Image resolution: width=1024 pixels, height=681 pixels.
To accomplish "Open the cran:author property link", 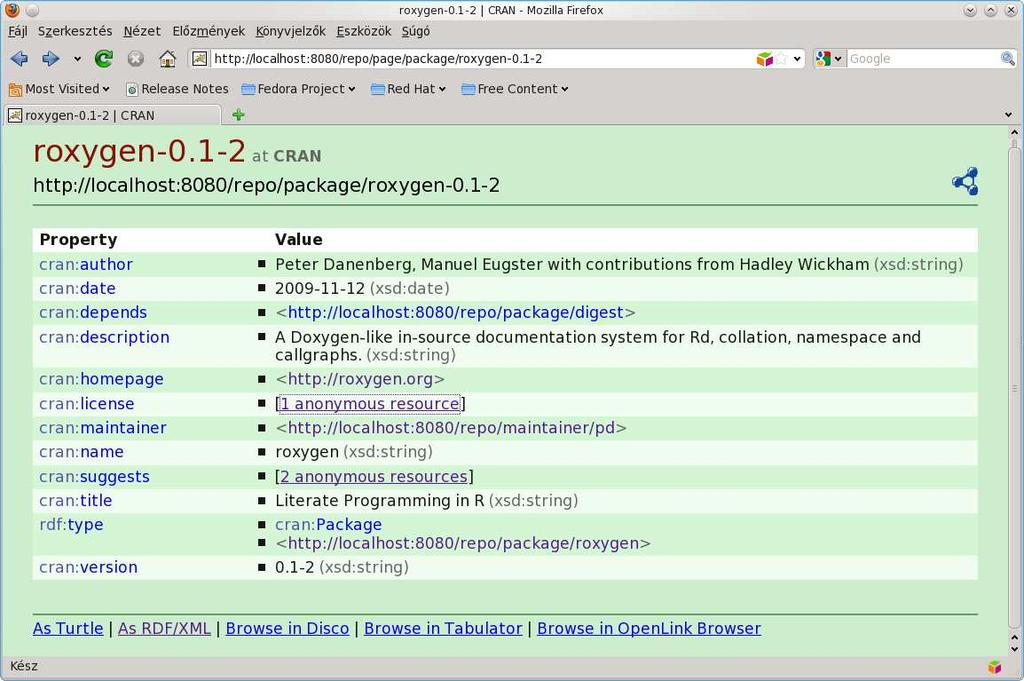I will pos(86,264).
